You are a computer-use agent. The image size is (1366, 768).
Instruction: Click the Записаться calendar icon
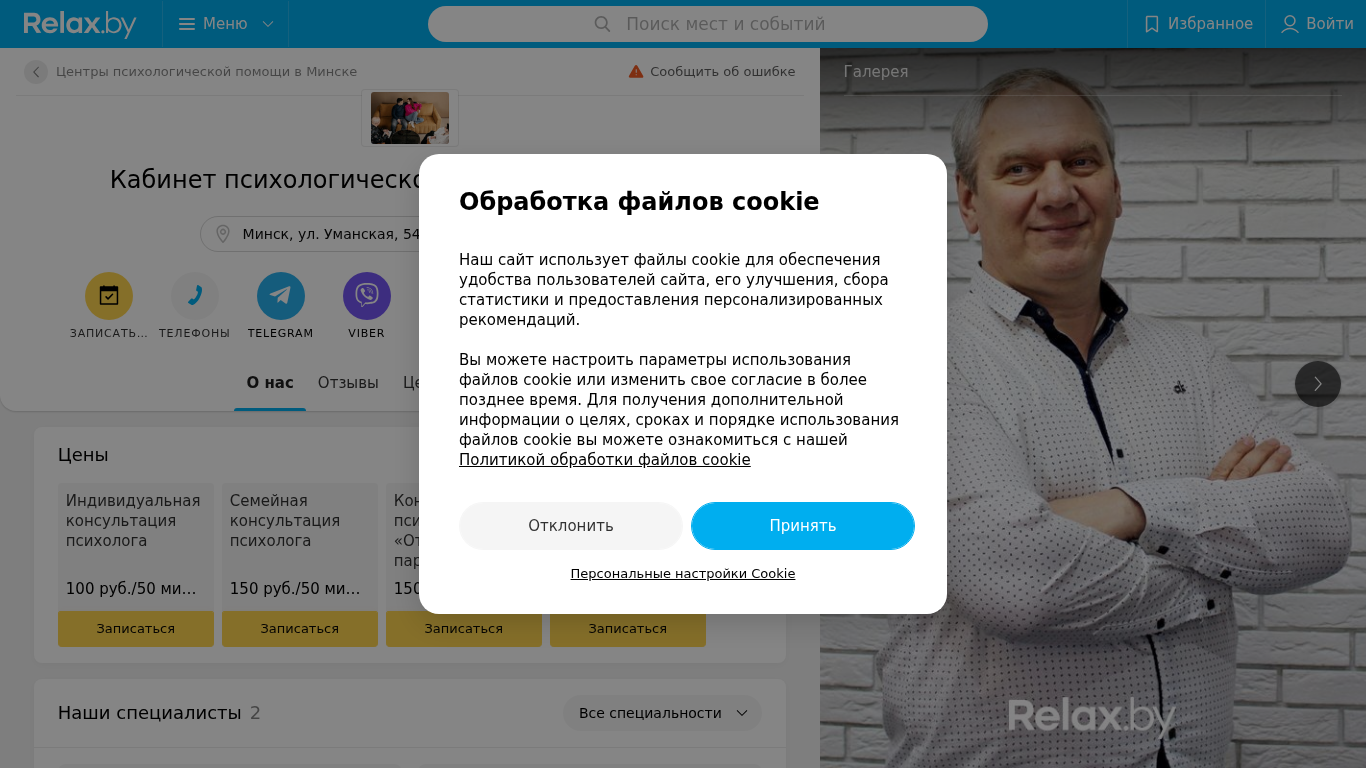tap(109, 296)
